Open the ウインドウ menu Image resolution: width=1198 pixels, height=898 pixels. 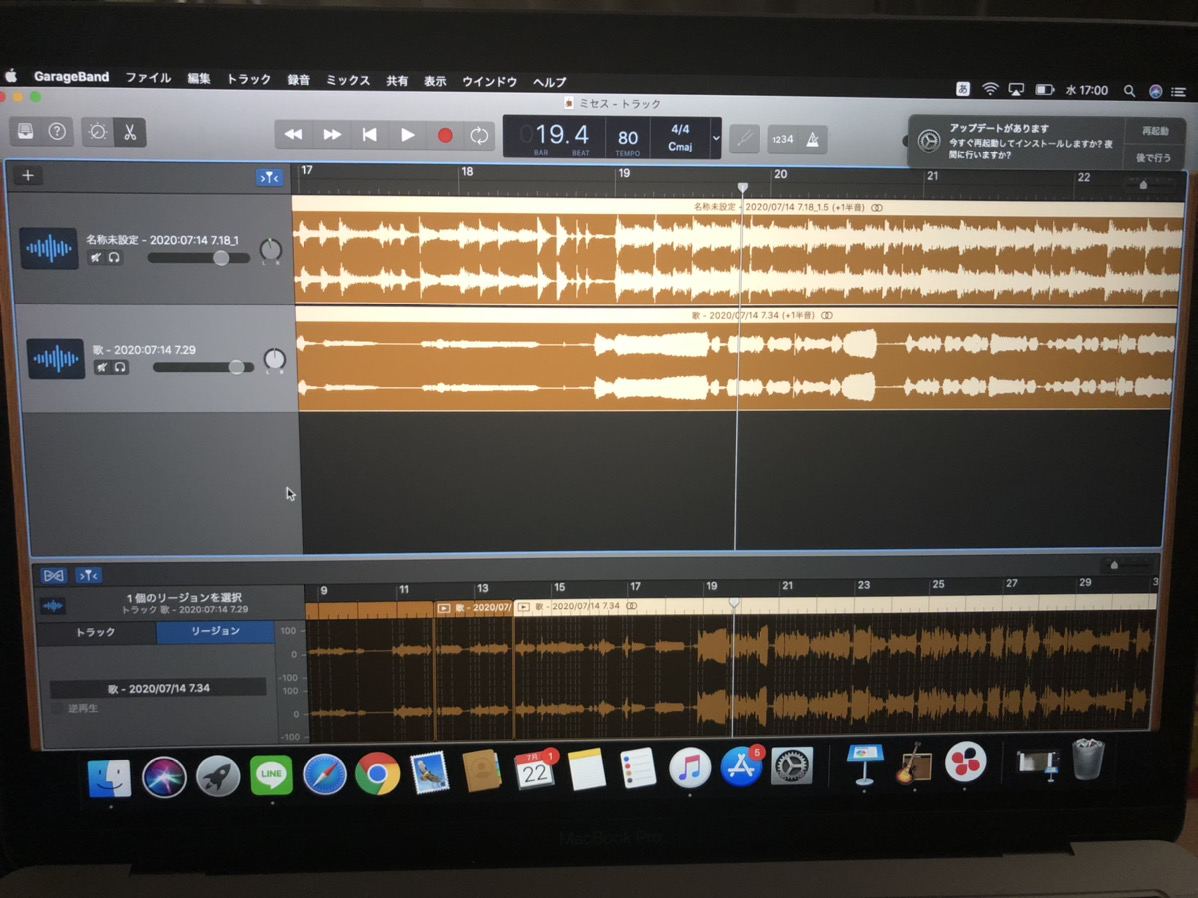click(489, 82)
